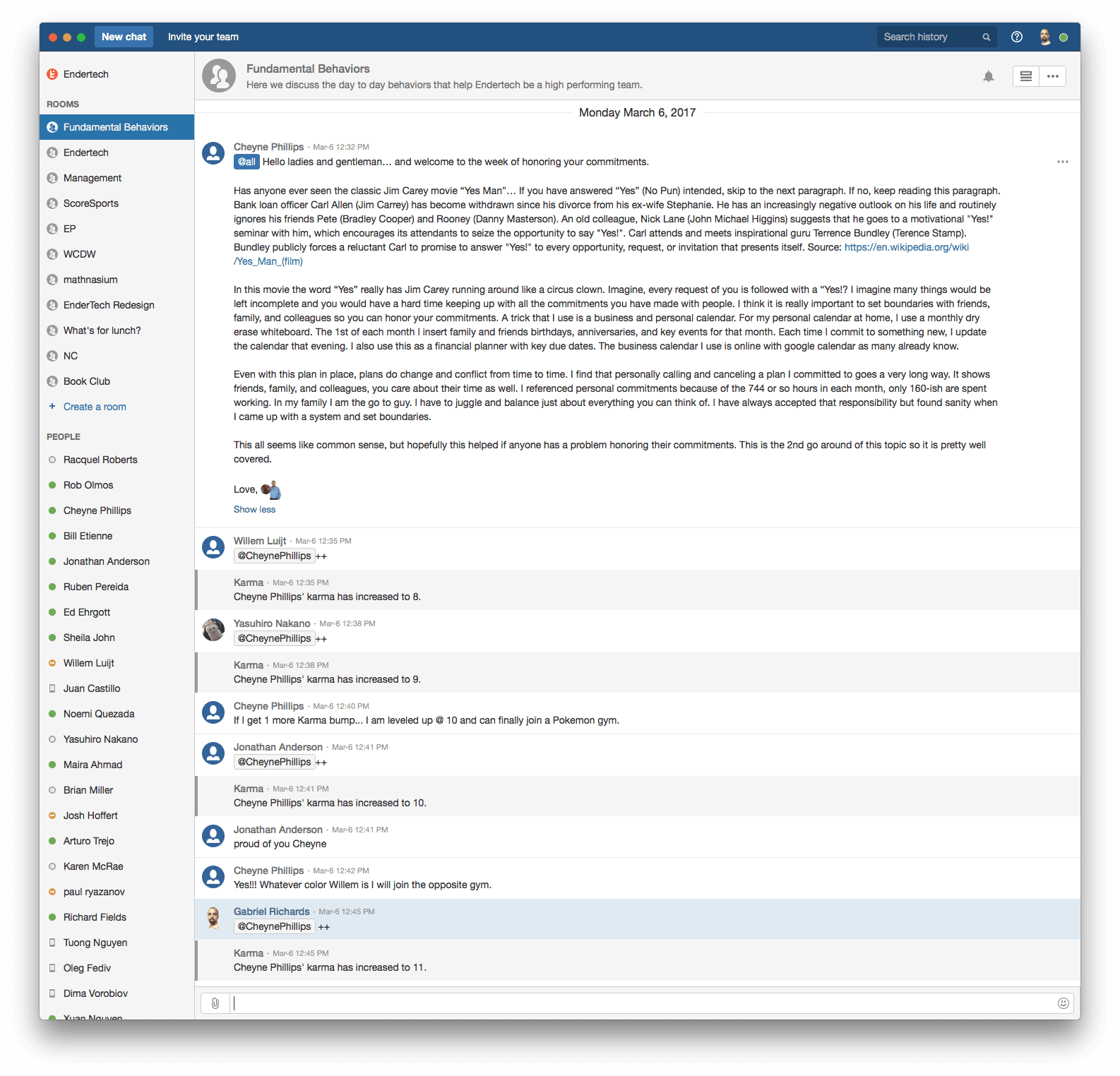Open the ScoreSports room
This screenshot has height=1076, width=1120.
coord(117,203)
